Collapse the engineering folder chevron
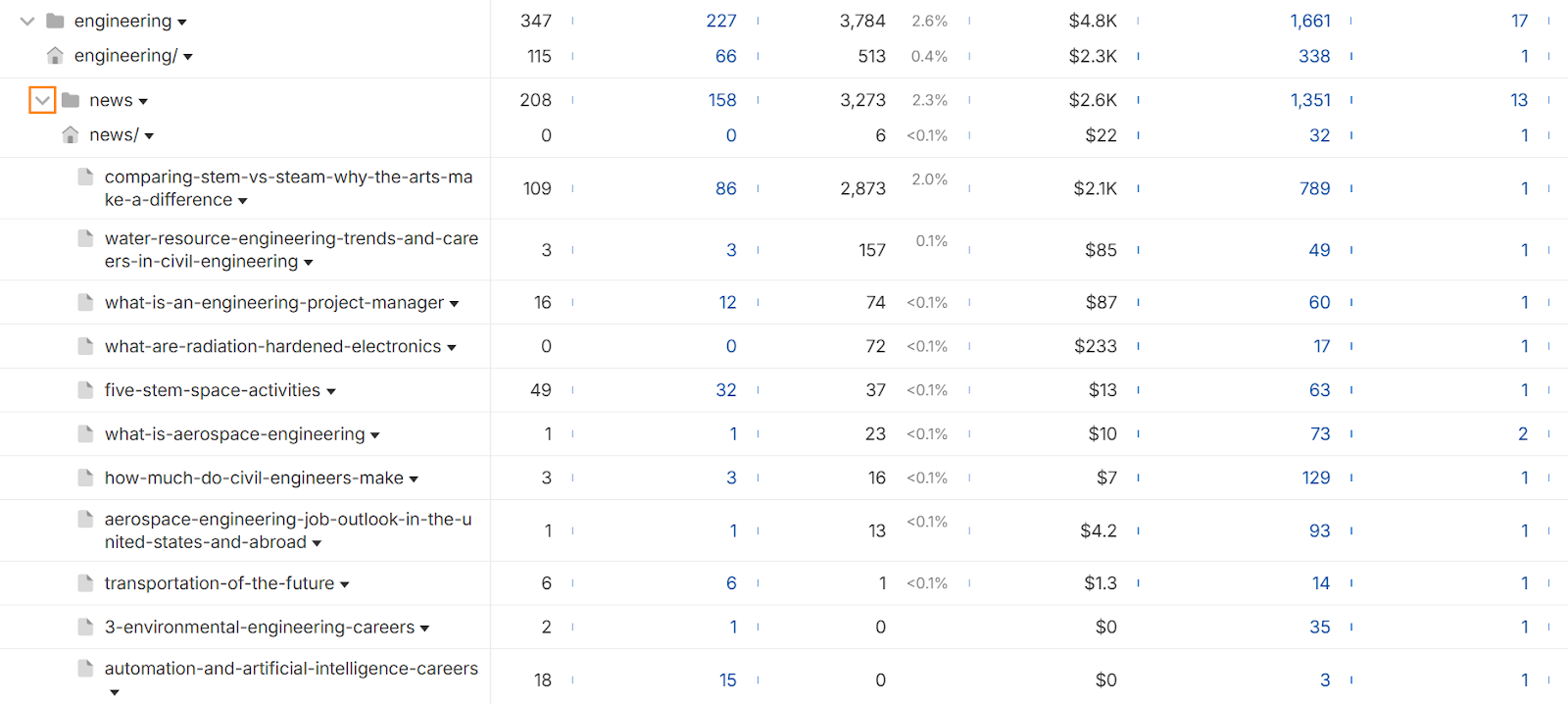Viewport: 1568px width, 704px height. [x=27, y=21]
